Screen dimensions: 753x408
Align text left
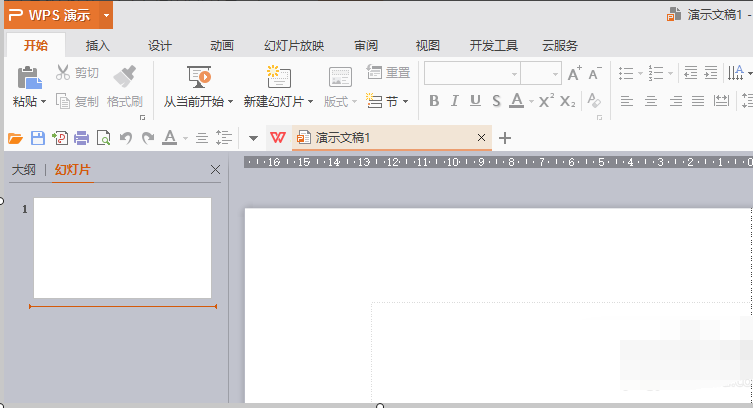pyautogui.click(x=626, y=101)
